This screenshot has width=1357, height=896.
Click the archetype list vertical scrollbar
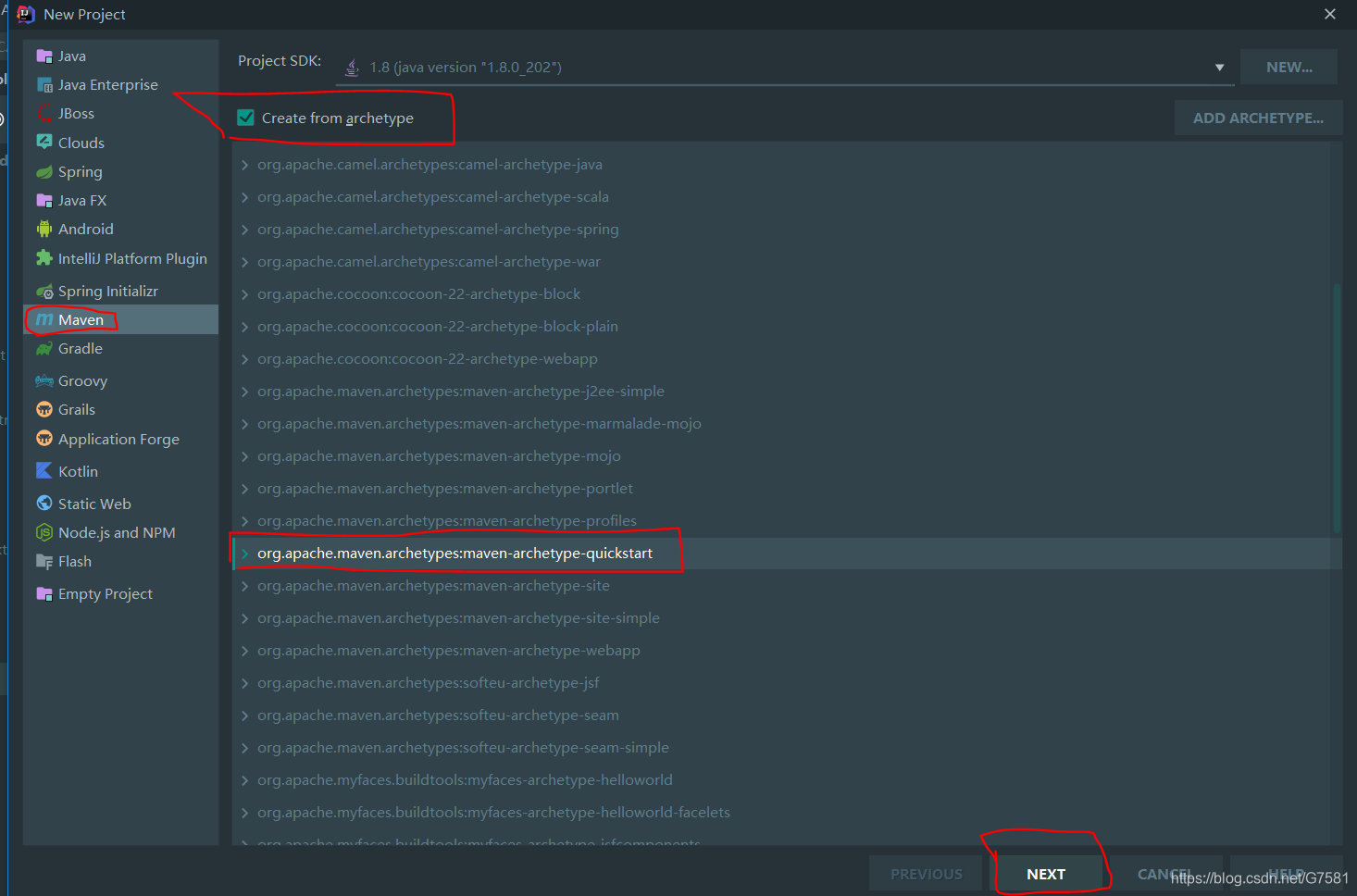(x=1337, y=407)
